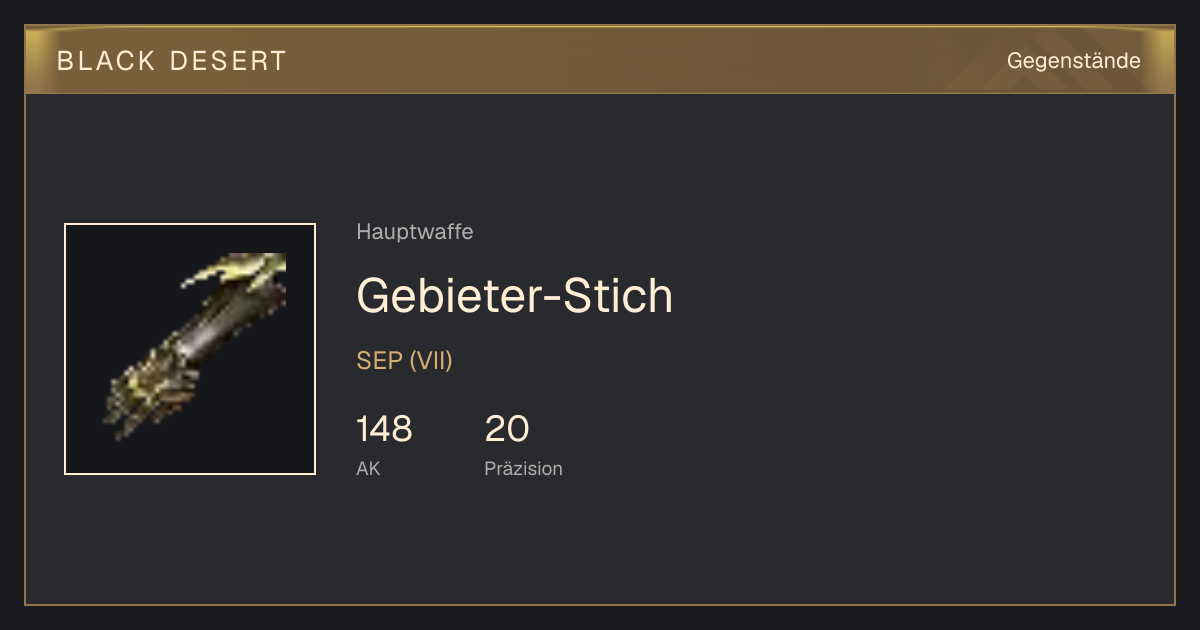Viewport: 1200px width, 630px height.
Task: Click the word DESERT in the header
Action: pos(229,61)
